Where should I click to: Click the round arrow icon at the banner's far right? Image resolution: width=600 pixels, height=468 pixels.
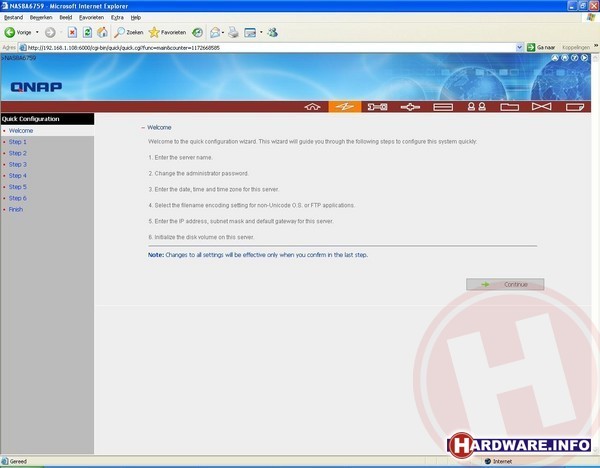point(584,58)
